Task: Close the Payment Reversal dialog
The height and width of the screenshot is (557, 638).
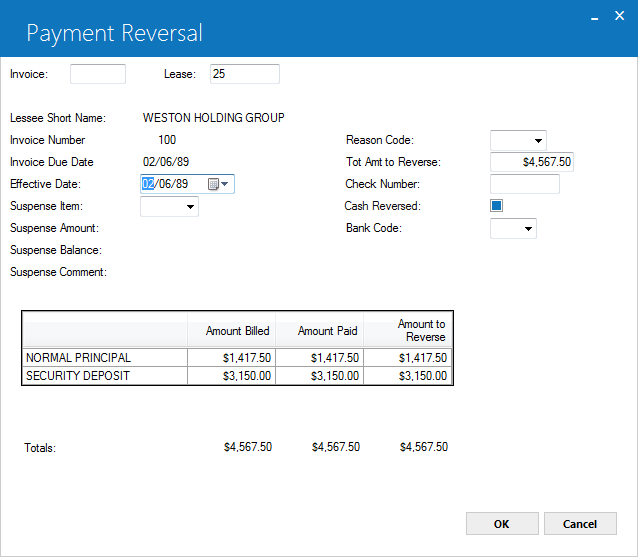Action: [619, 15]
